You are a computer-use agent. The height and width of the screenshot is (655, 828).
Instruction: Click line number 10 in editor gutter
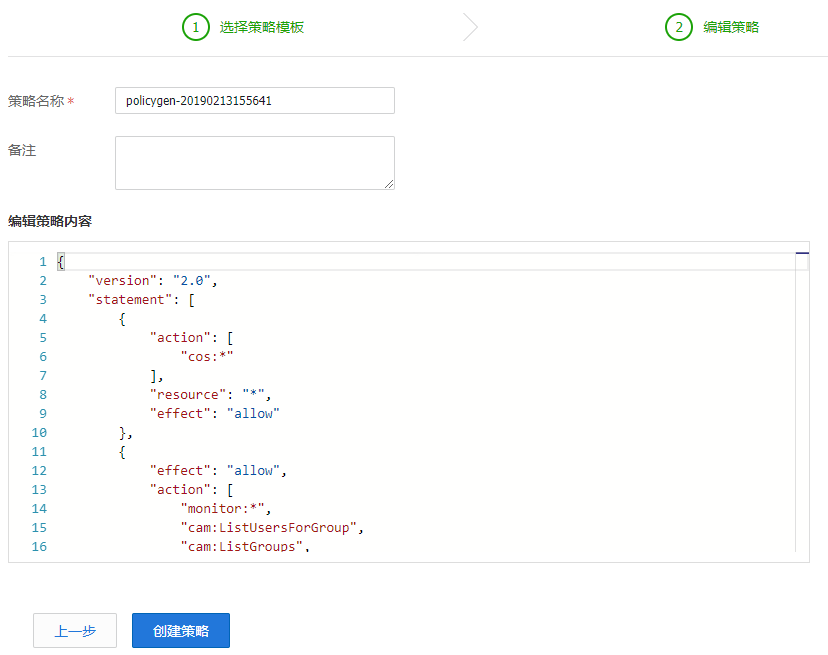click(x=39, y=433)
